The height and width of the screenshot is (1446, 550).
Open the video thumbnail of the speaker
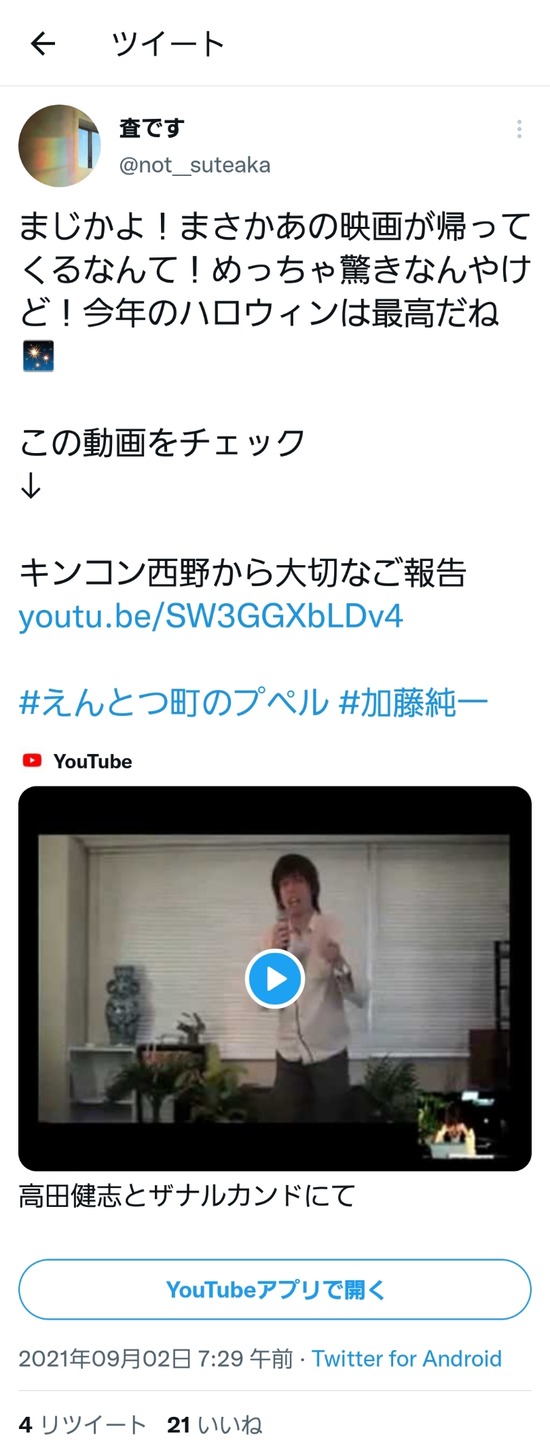(x=275, y=978)
